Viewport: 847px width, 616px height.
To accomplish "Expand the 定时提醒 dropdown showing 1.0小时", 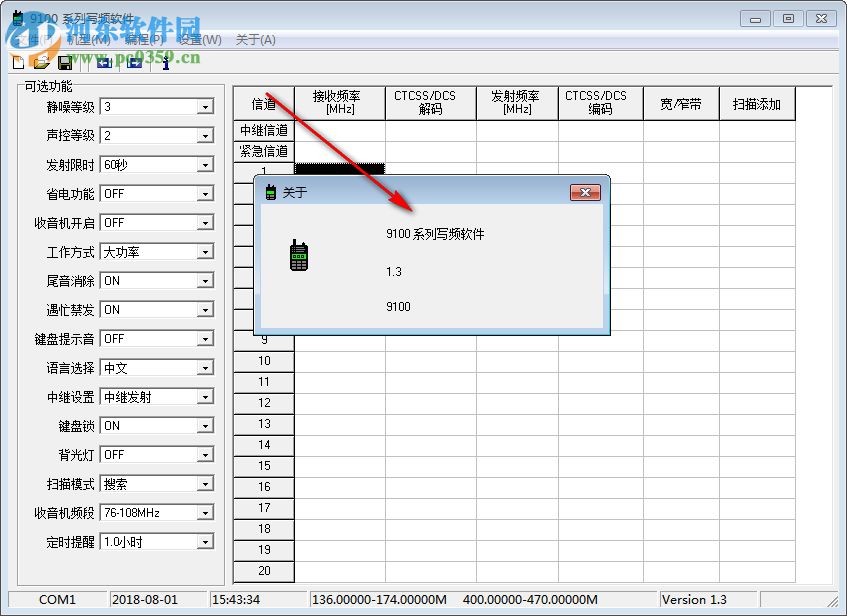I will tap(205, 542).
